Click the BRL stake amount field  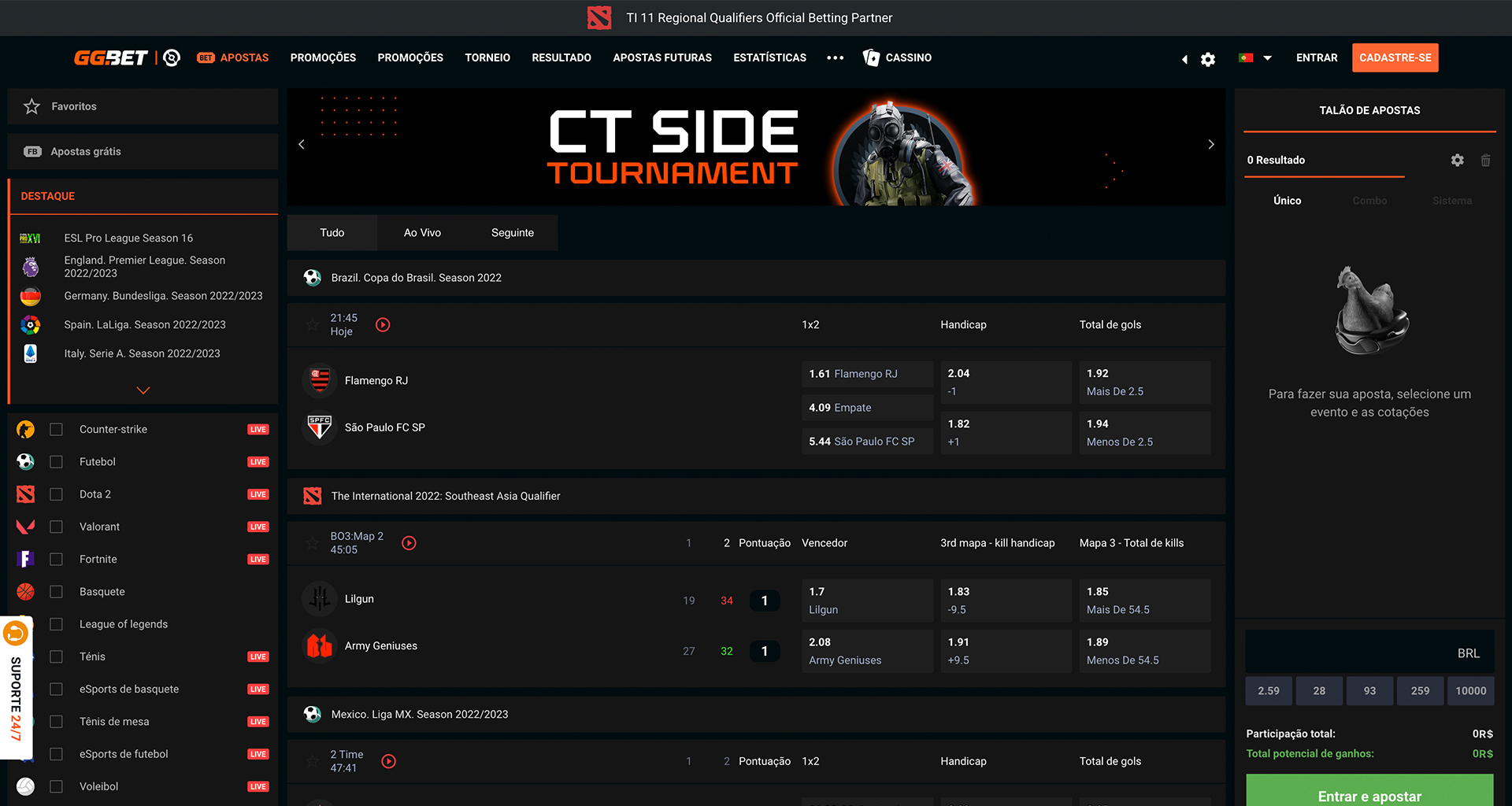click(1369, 653)
